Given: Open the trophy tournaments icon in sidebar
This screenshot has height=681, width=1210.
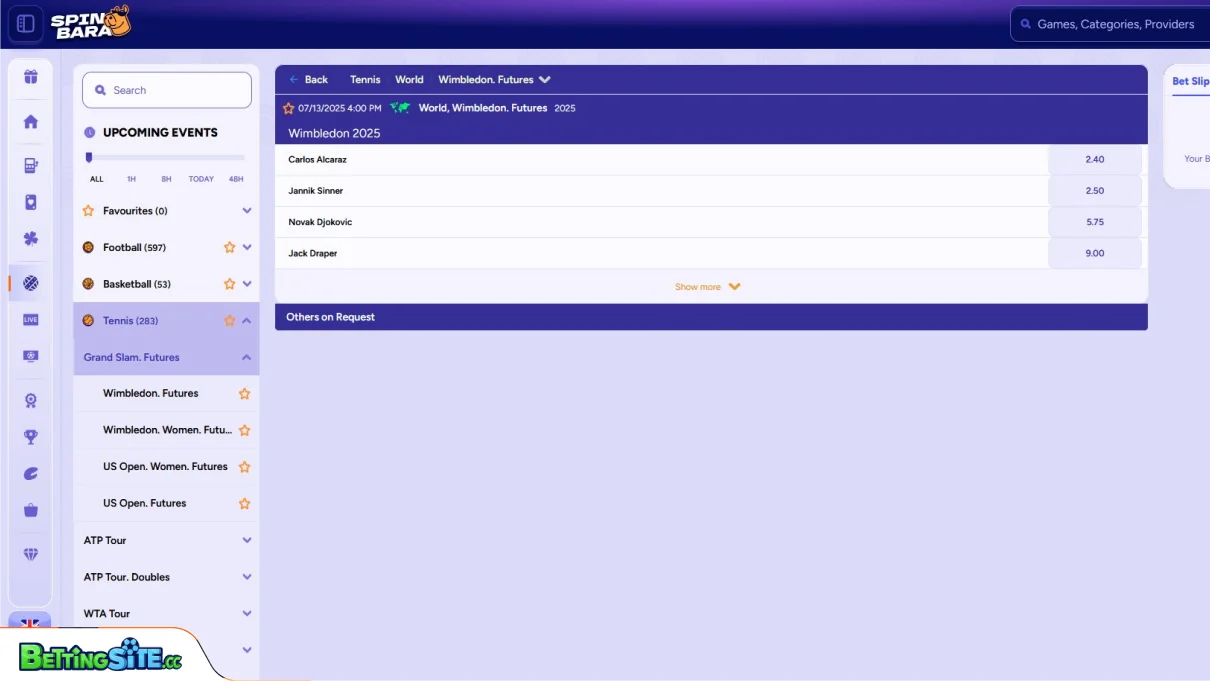Looking at the screenshot, I should click(x=30, y=436).
